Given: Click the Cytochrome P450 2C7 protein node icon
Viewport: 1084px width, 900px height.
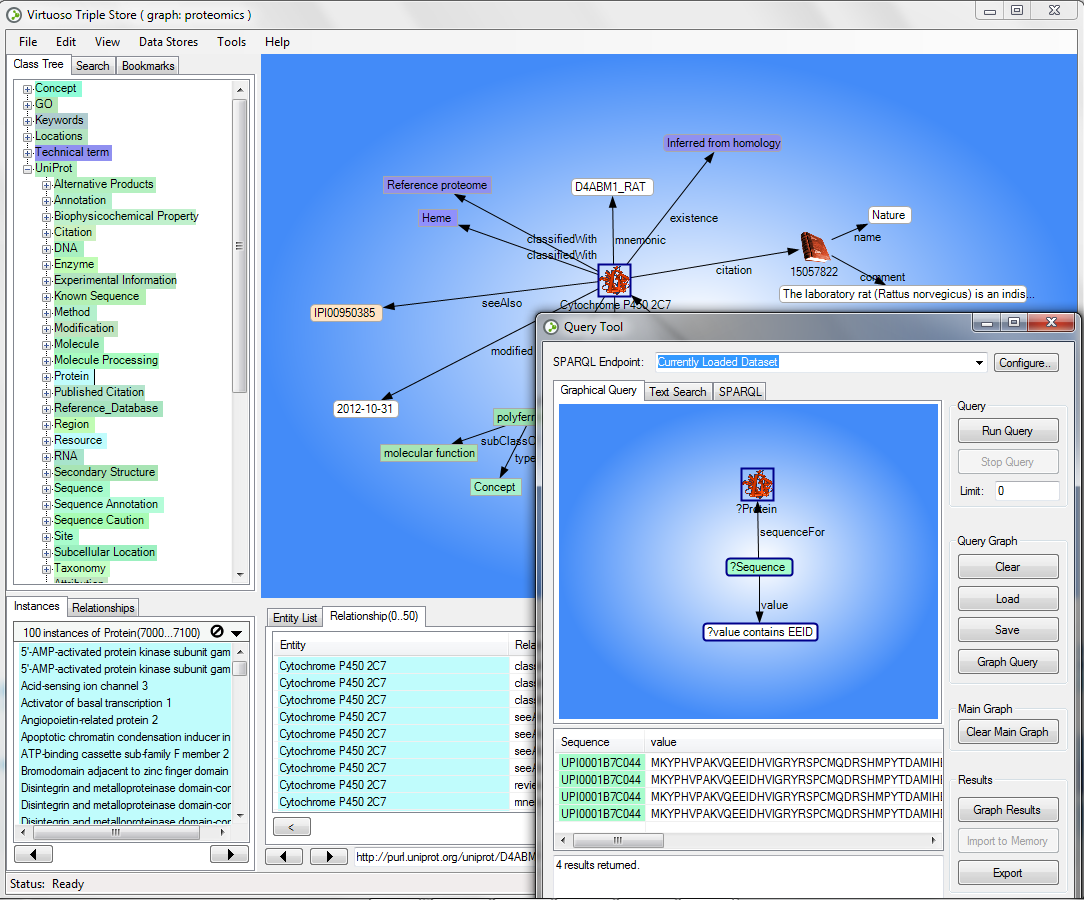Looking at the screenshot, I should pos(614,281).
